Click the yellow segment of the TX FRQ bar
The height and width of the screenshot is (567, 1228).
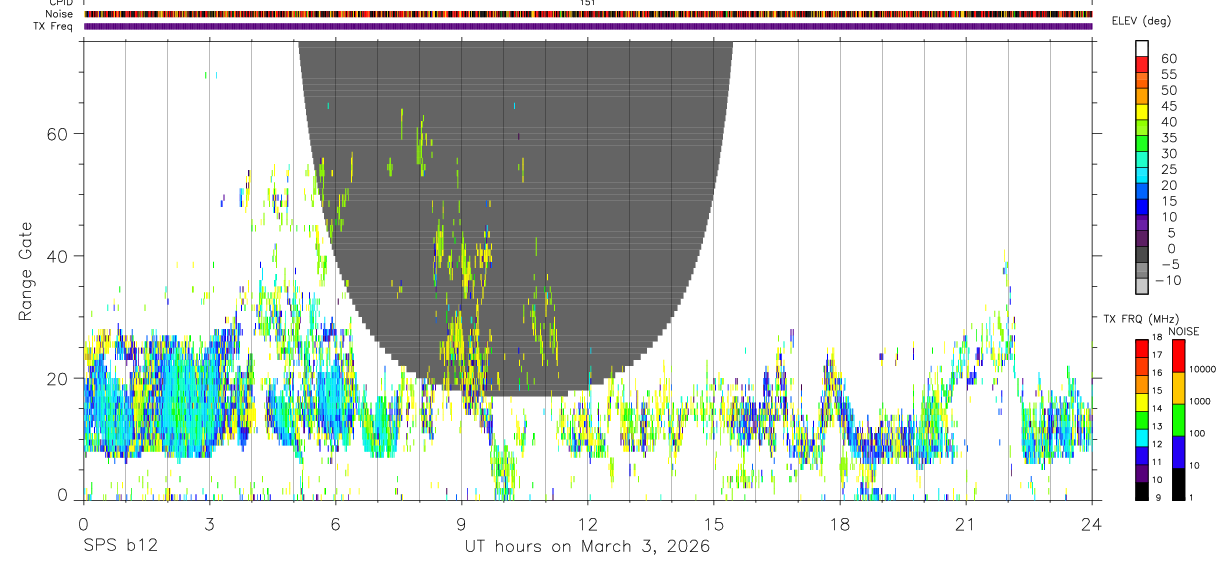1142,402
